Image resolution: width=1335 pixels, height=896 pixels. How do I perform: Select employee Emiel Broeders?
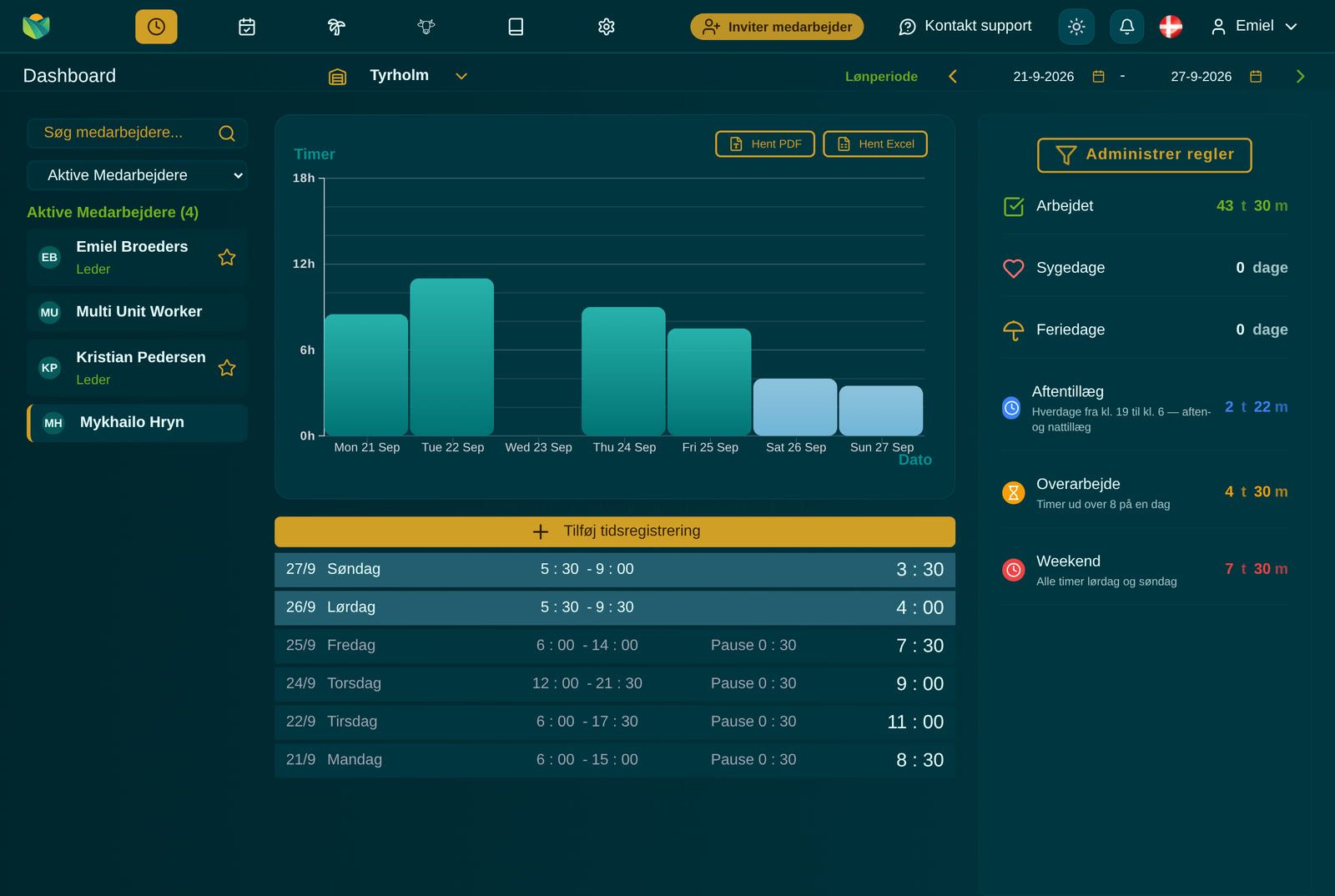pyautogui.click(x=137, y=258)
